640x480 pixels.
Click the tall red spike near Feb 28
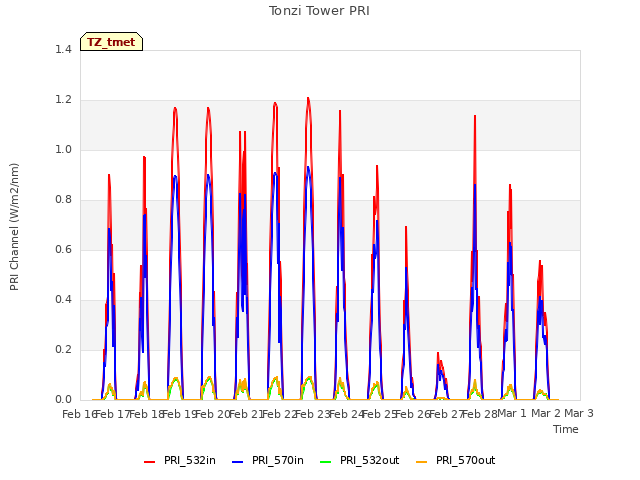click(475, 117)
